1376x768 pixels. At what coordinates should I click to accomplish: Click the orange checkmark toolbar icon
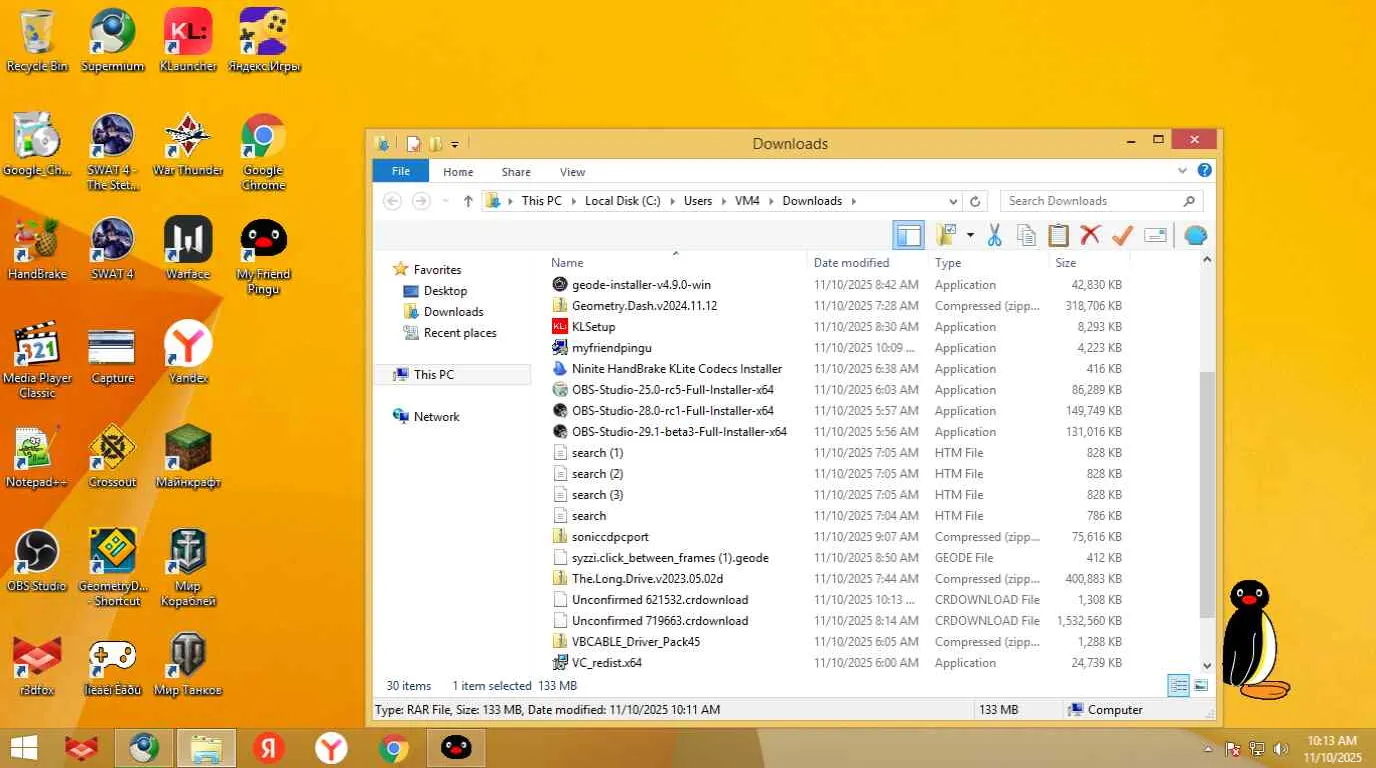(x=1122, y=235)
